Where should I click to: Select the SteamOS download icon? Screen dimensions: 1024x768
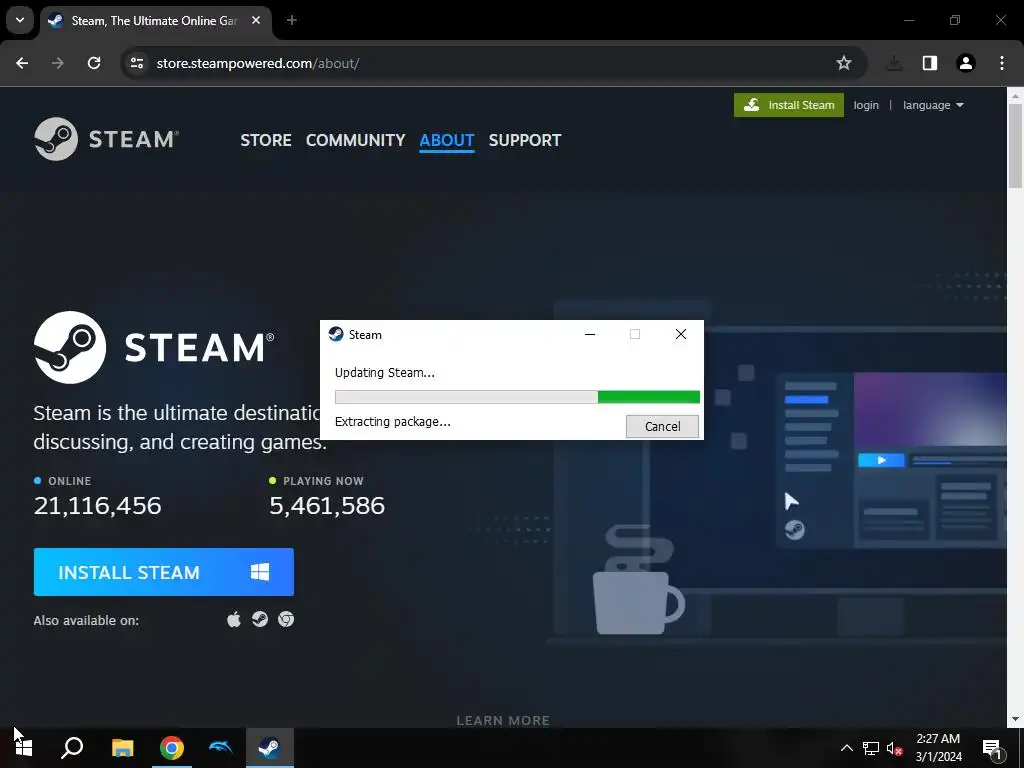(x=260, y=619)
